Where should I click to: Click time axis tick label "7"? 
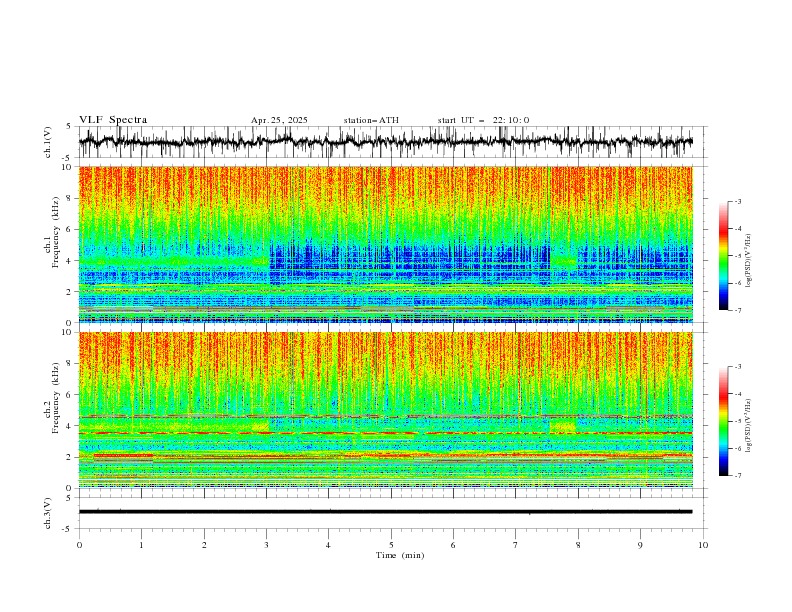(516, 545)
